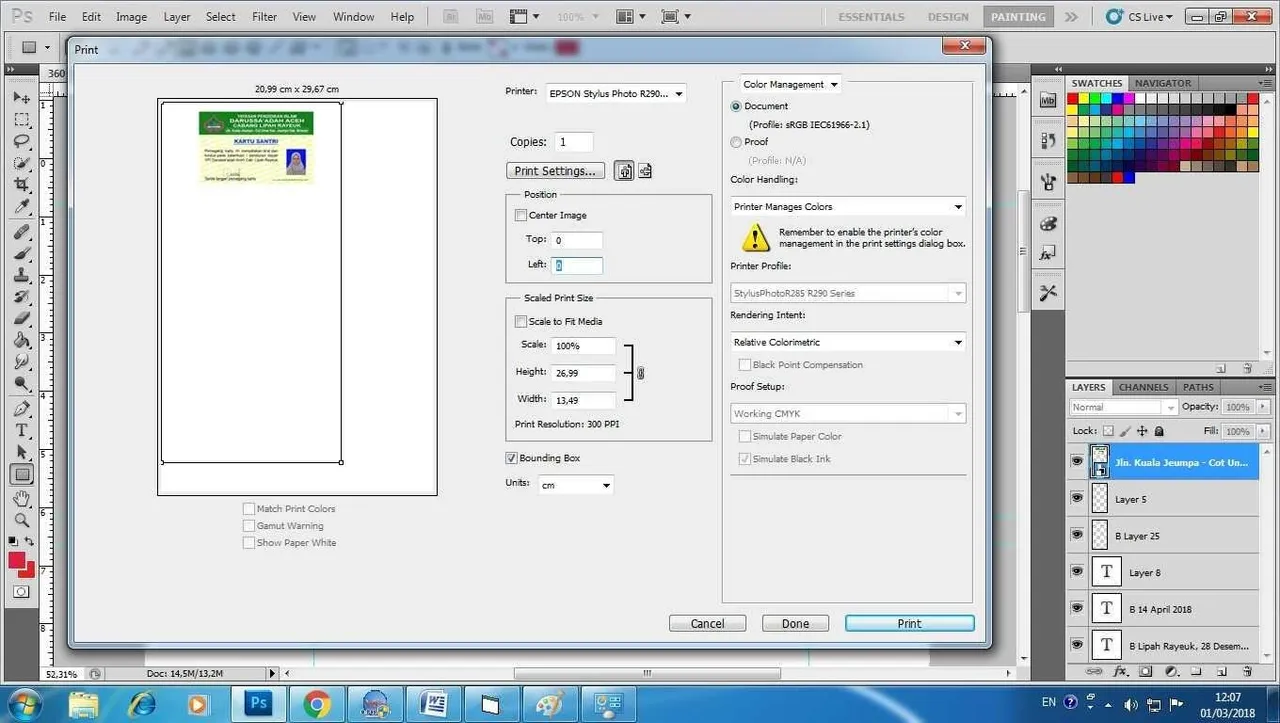Select the Eyedropper tool

point(21,208)
